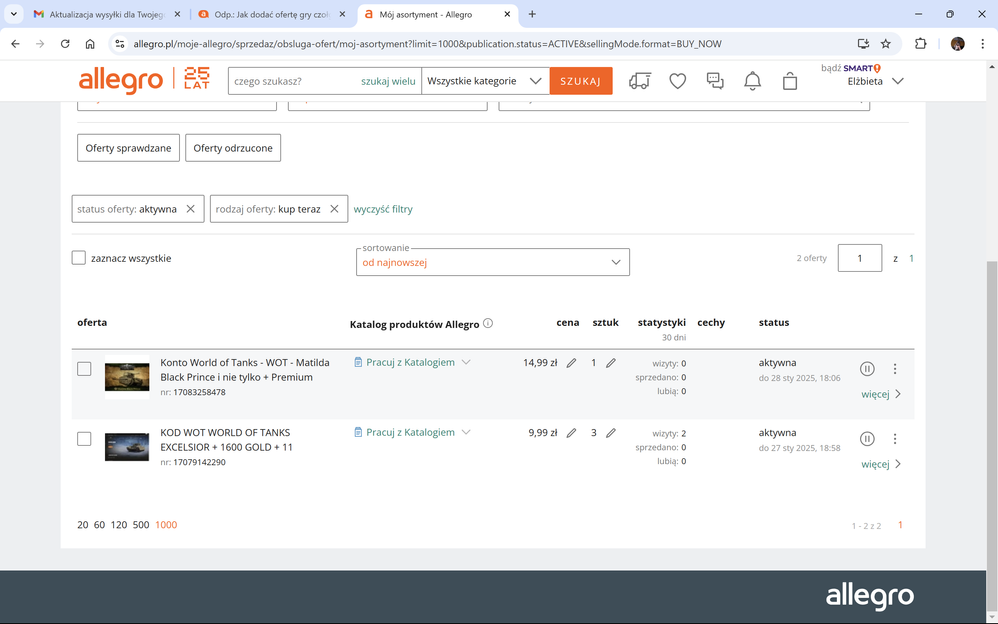
Task: Close the Odp.: Jak dodać ofertę tab
Action: pos(342,14)
